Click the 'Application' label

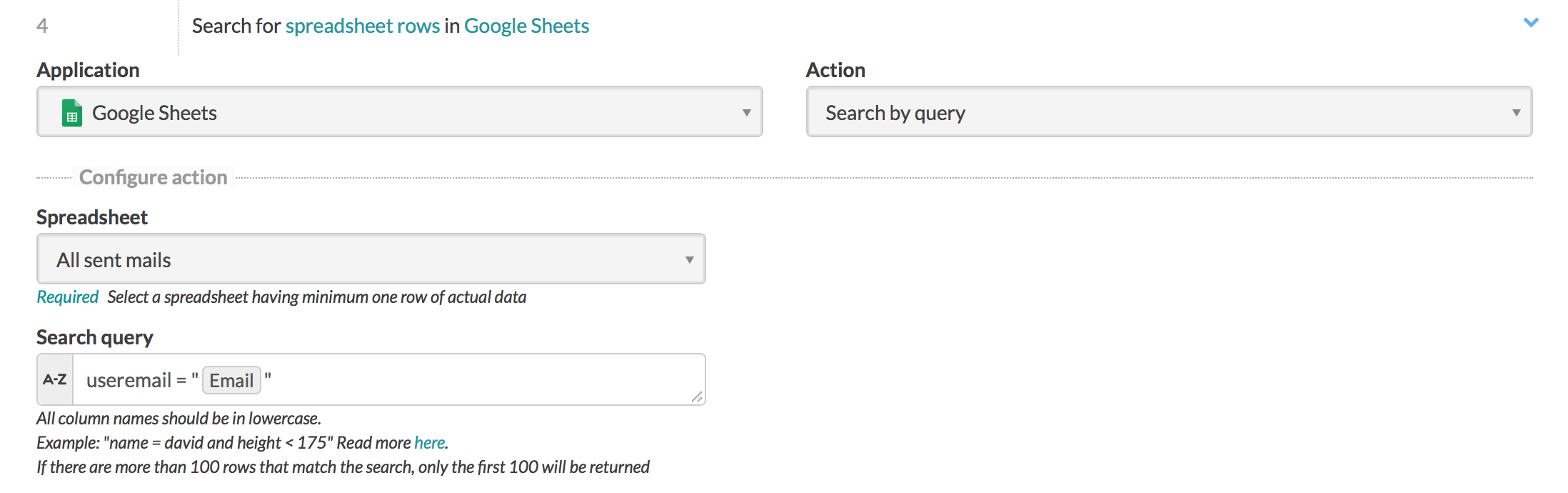point(89,70)
